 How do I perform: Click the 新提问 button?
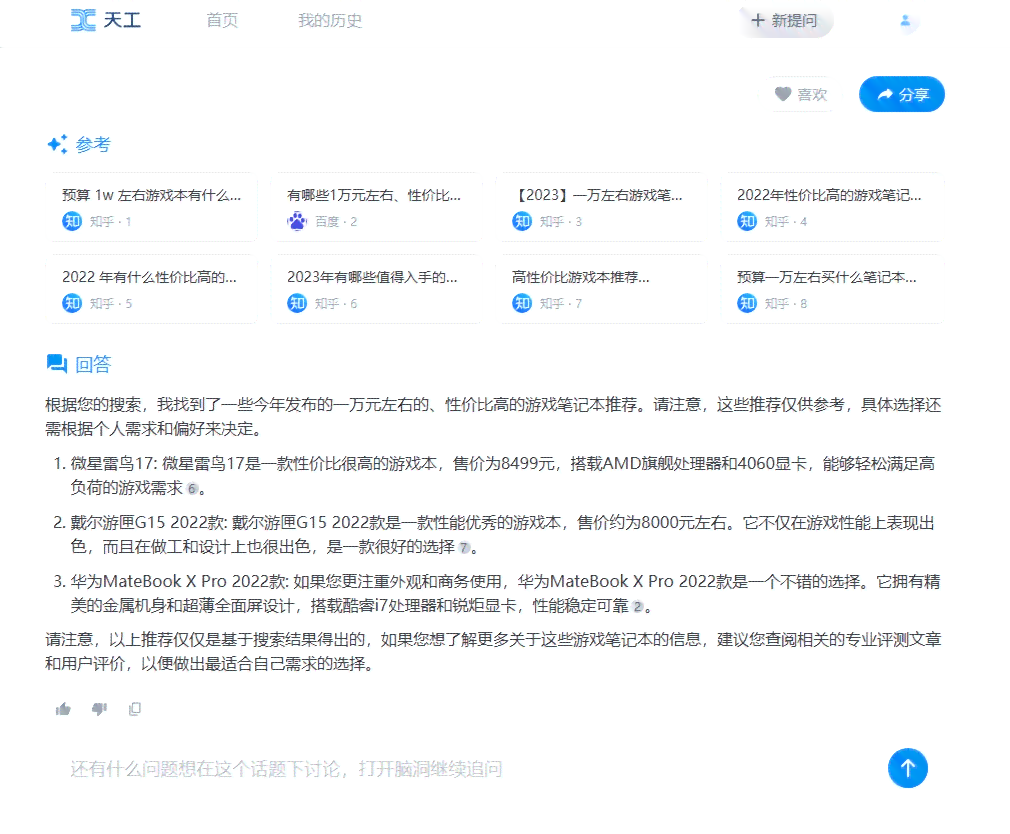785,21
